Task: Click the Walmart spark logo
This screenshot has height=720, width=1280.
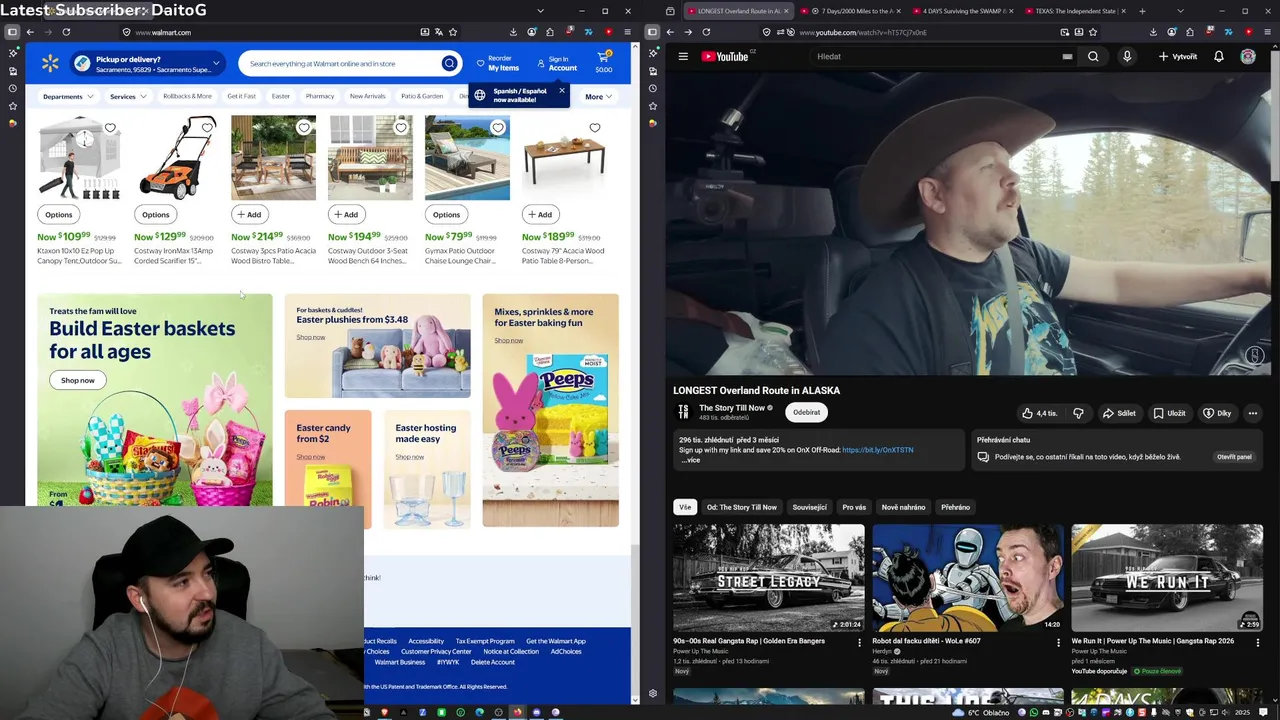Action: click(50, 64)
